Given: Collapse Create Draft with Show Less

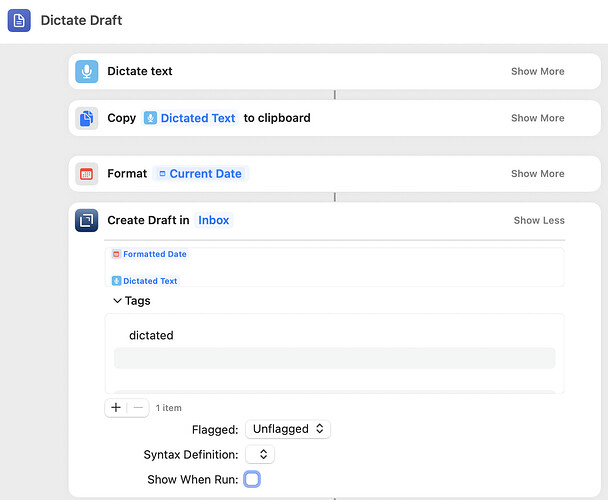Looking at the screenshot, I should coord(539,220).
